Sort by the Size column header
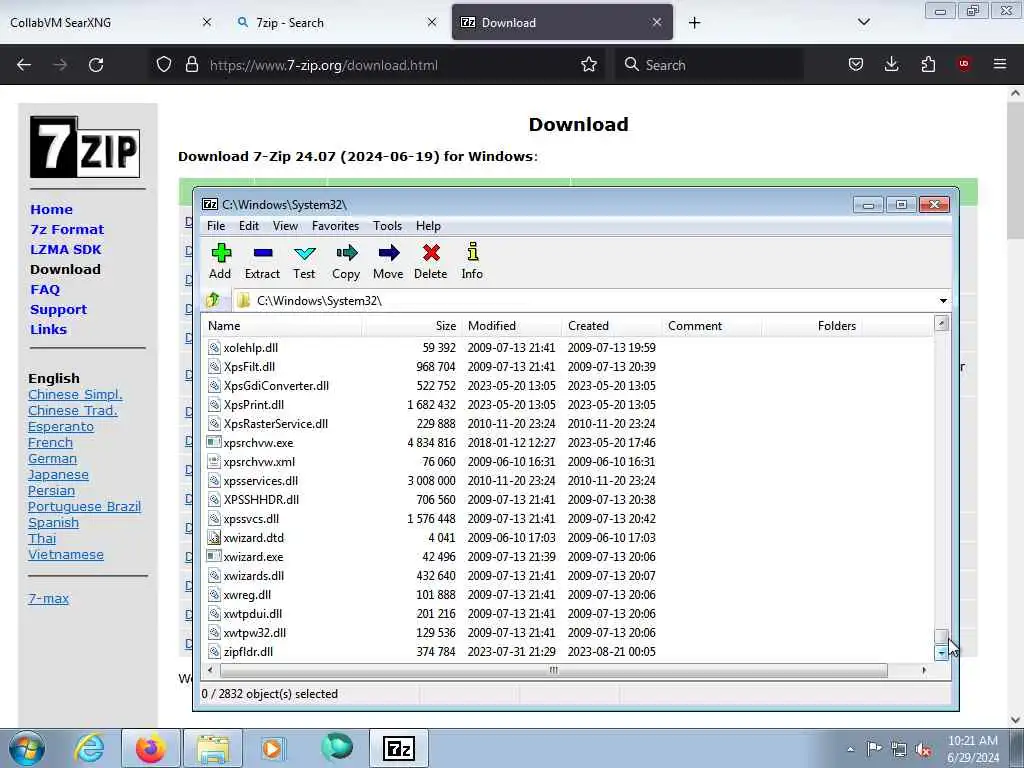 (x=412, y=326)
